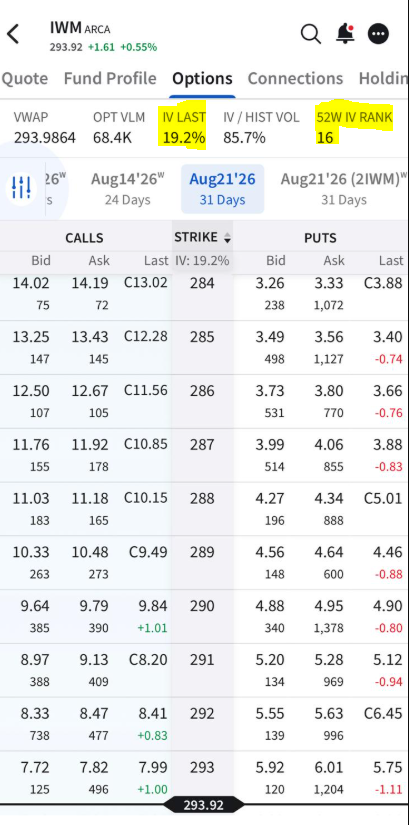Tap the 52W IV RANK value
The image size is (409, 825).
click(x=325, y=138)
